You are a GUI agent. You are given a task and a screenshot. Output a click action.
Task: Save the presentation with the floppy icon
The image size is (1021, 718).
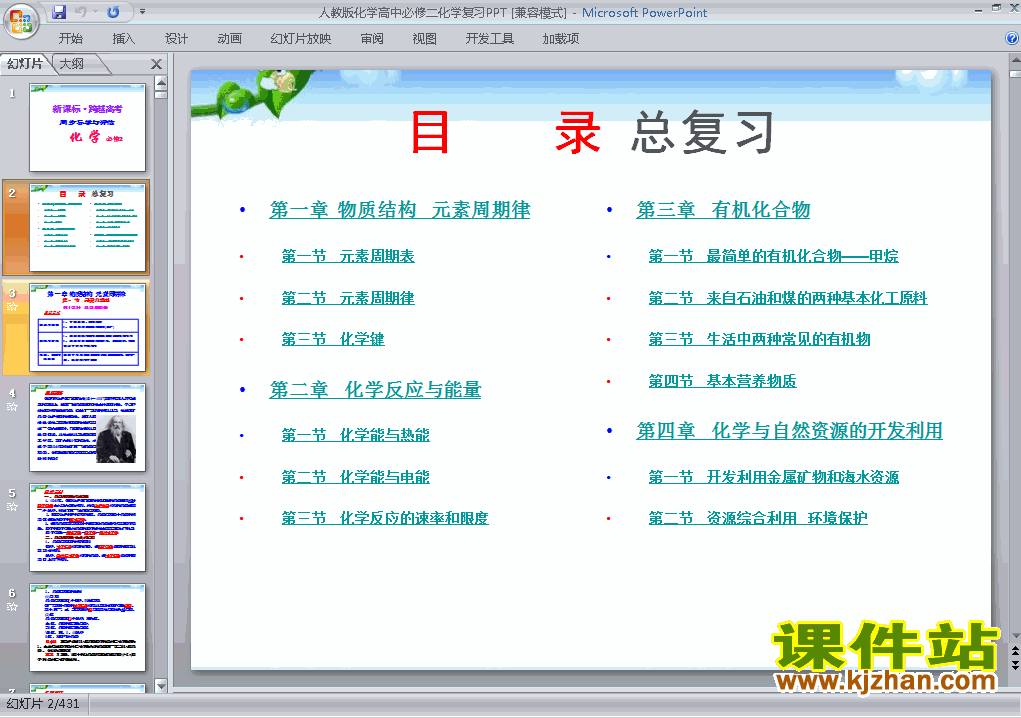pos(59,12)
